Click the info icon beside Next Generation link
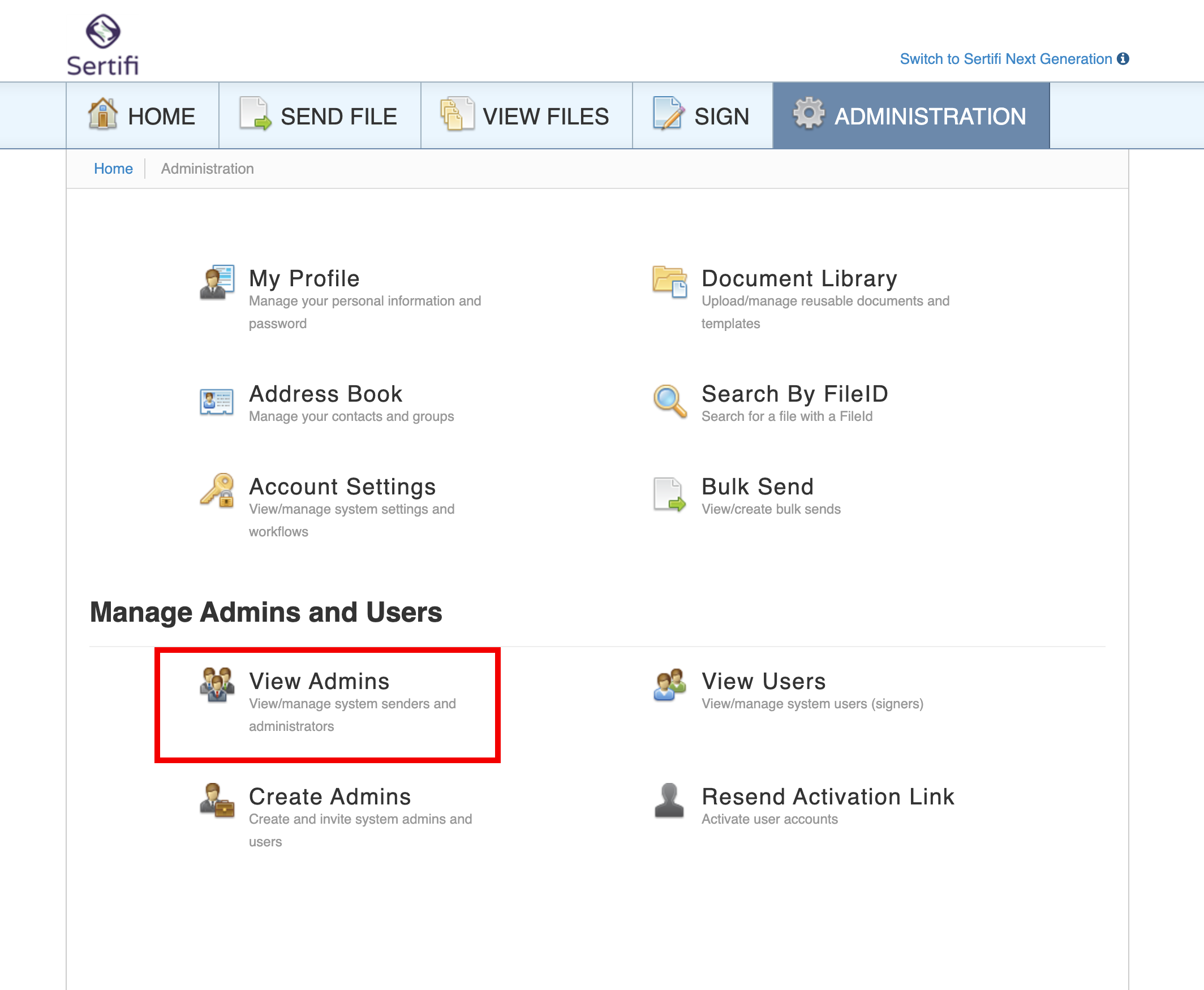This screenshot has height=990, width=1204. pyautogui.click(x=1123, y=59)
